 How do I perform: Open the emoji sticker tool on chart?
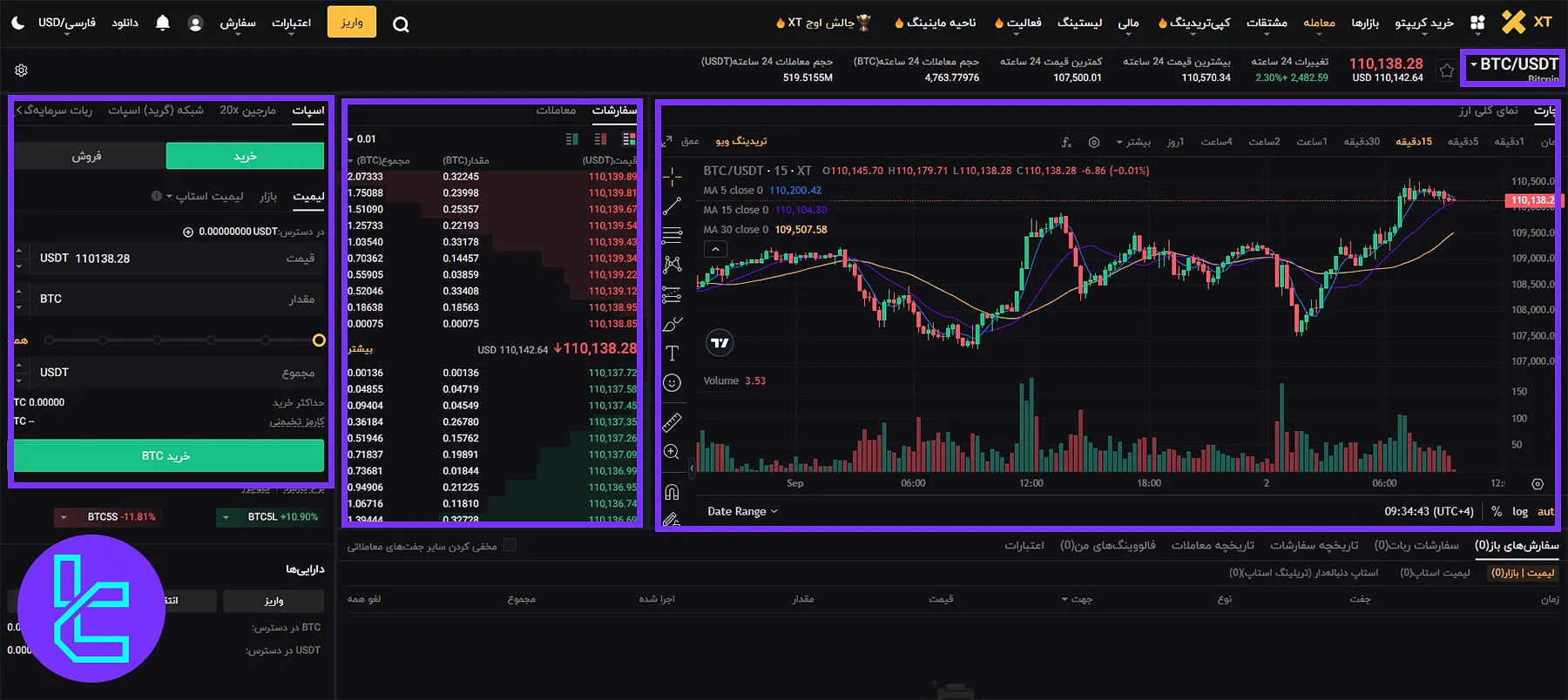click(672, 382)
